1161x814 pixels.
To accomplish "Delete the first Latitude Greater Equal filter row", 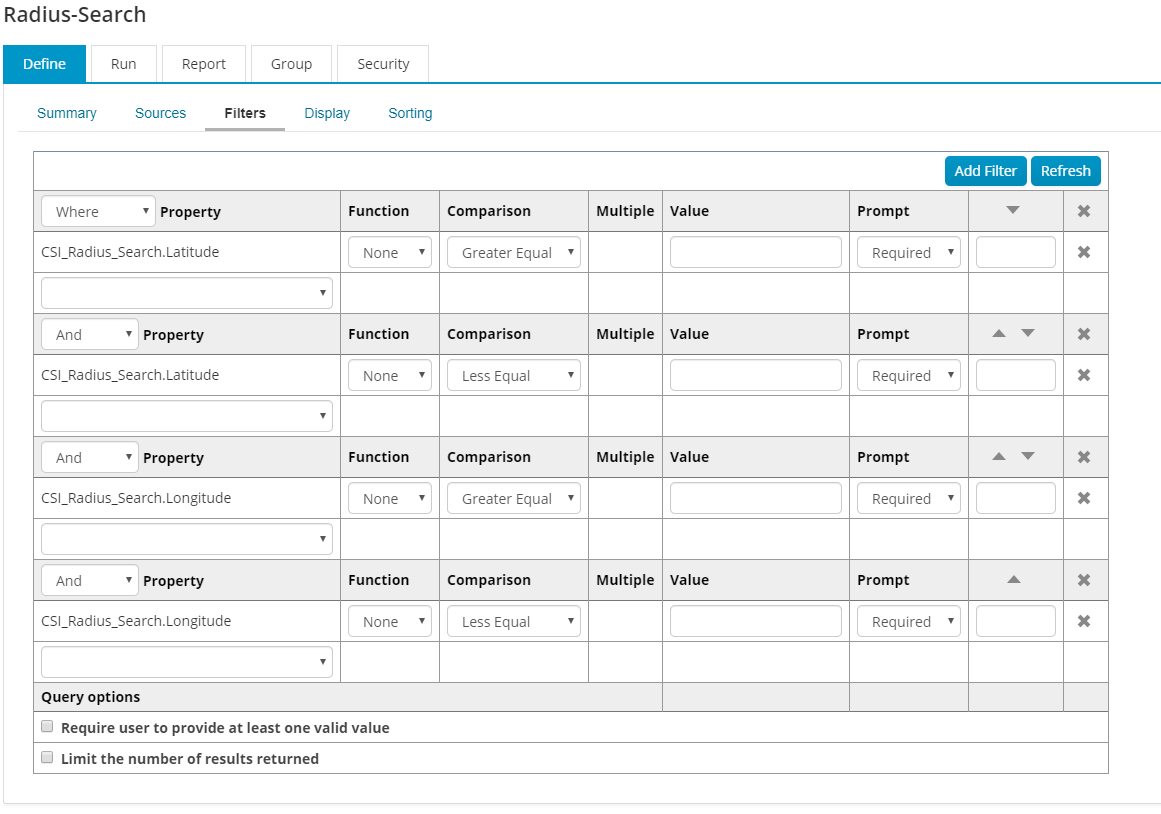I will pos(1083,252).
